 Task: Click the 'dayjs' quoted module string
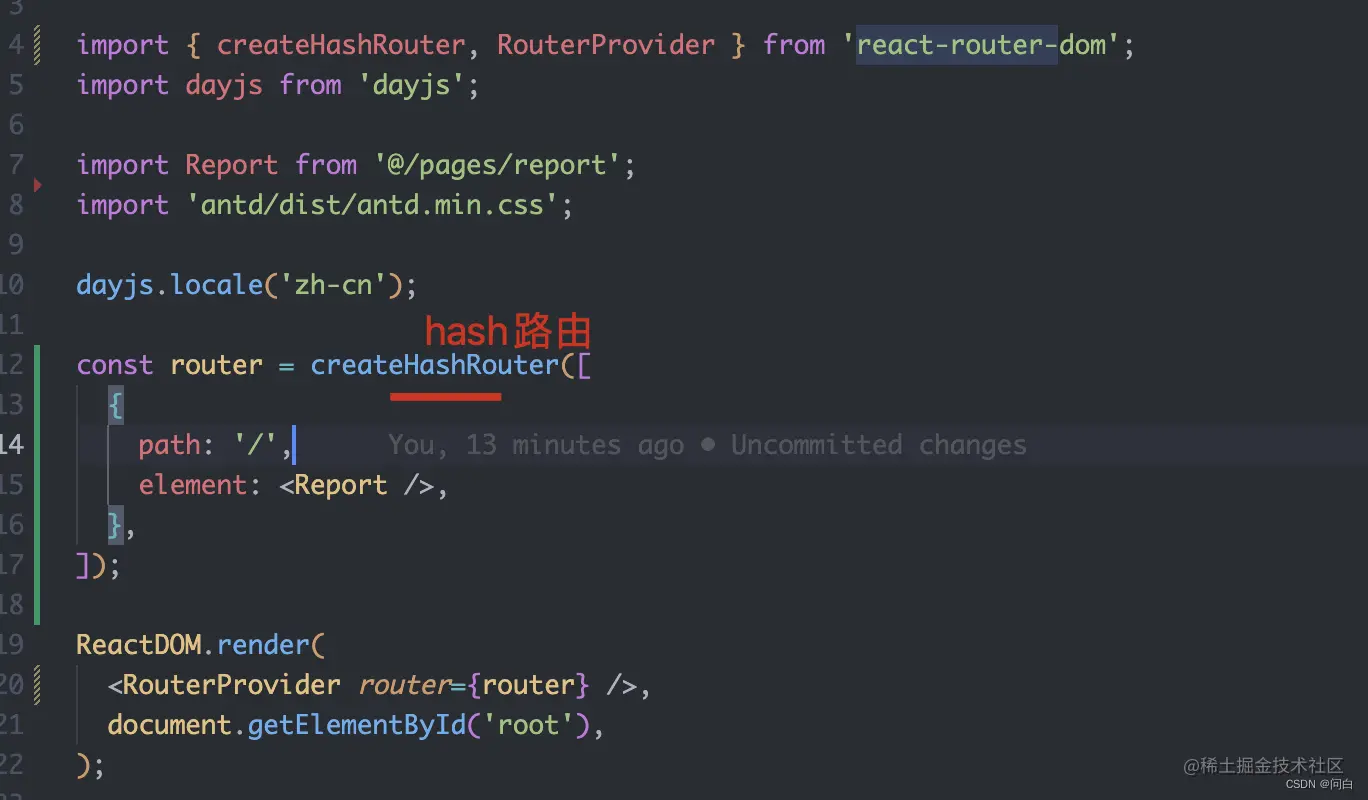pos(411,85)
